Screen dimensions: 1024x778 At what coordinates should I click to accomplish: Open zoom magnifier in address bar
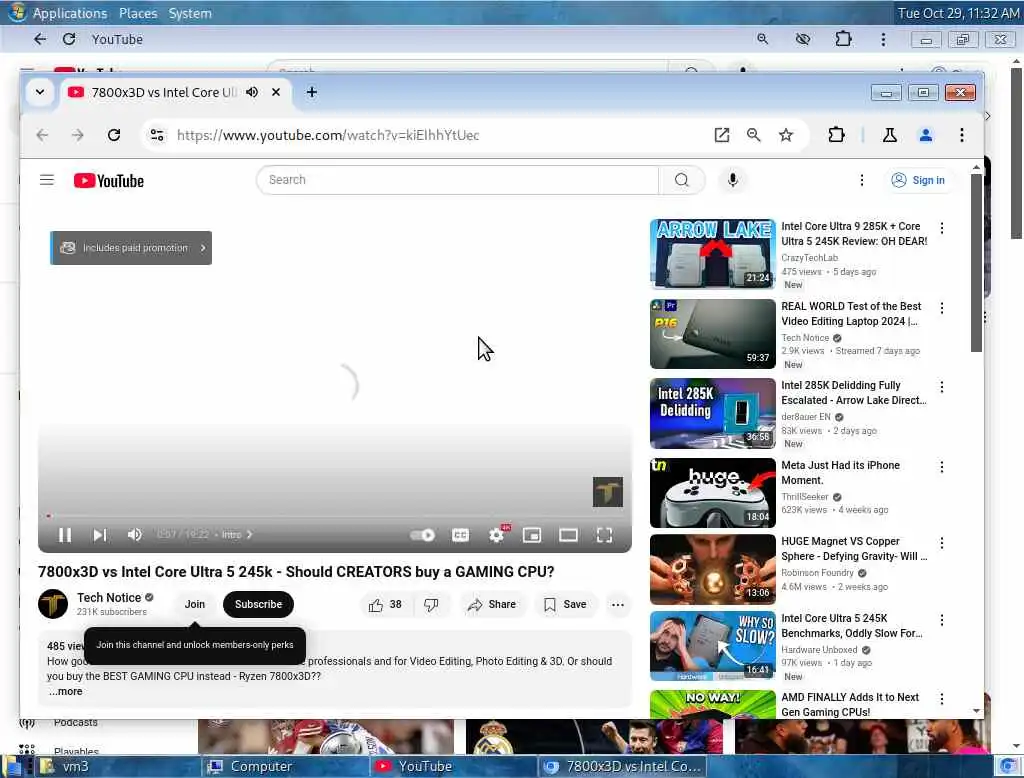[754, 135]
